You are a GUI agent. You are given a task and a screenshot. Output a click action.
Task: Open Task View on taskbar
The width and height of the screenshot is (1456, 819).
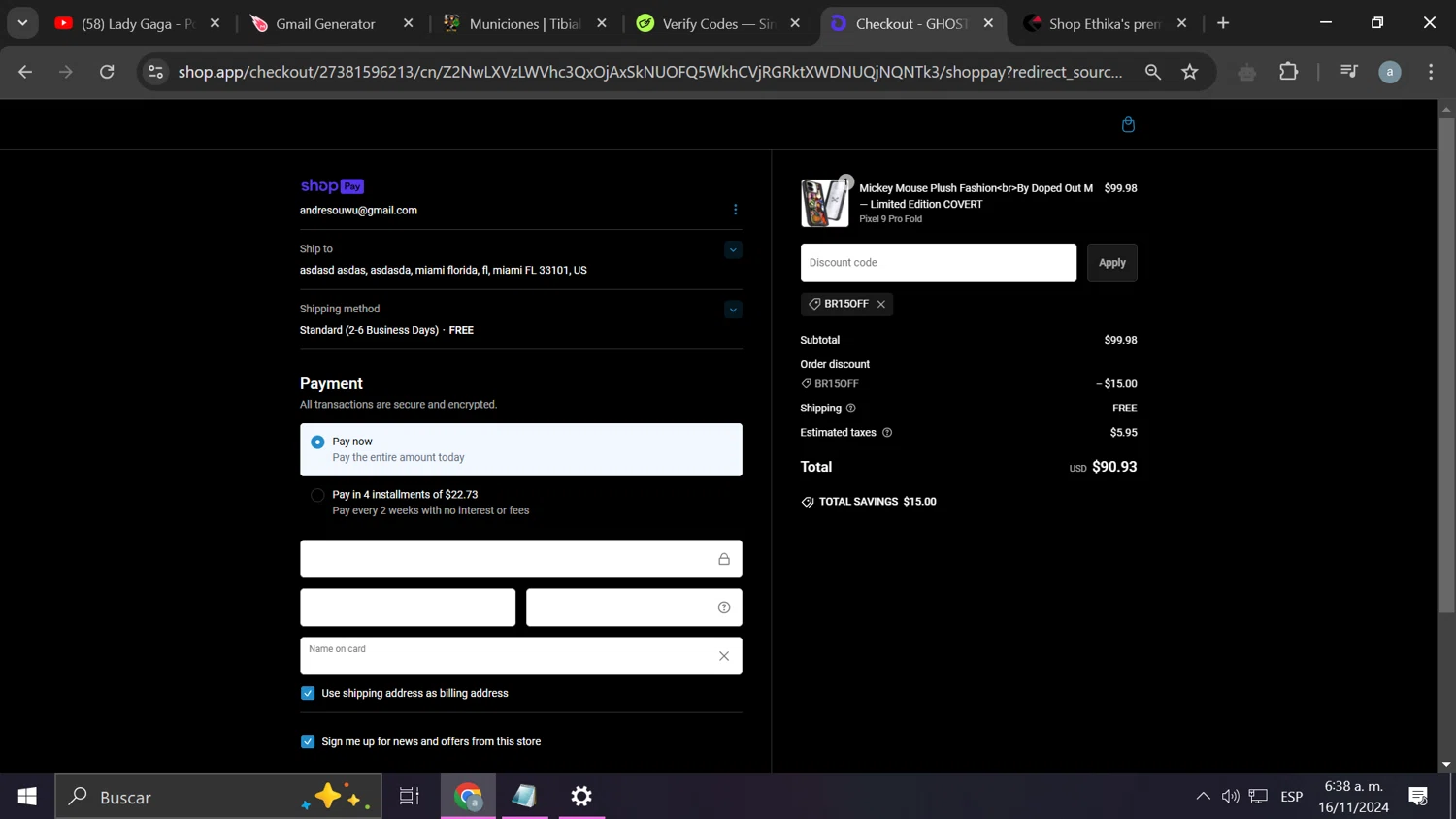click(x=410, y=797)
